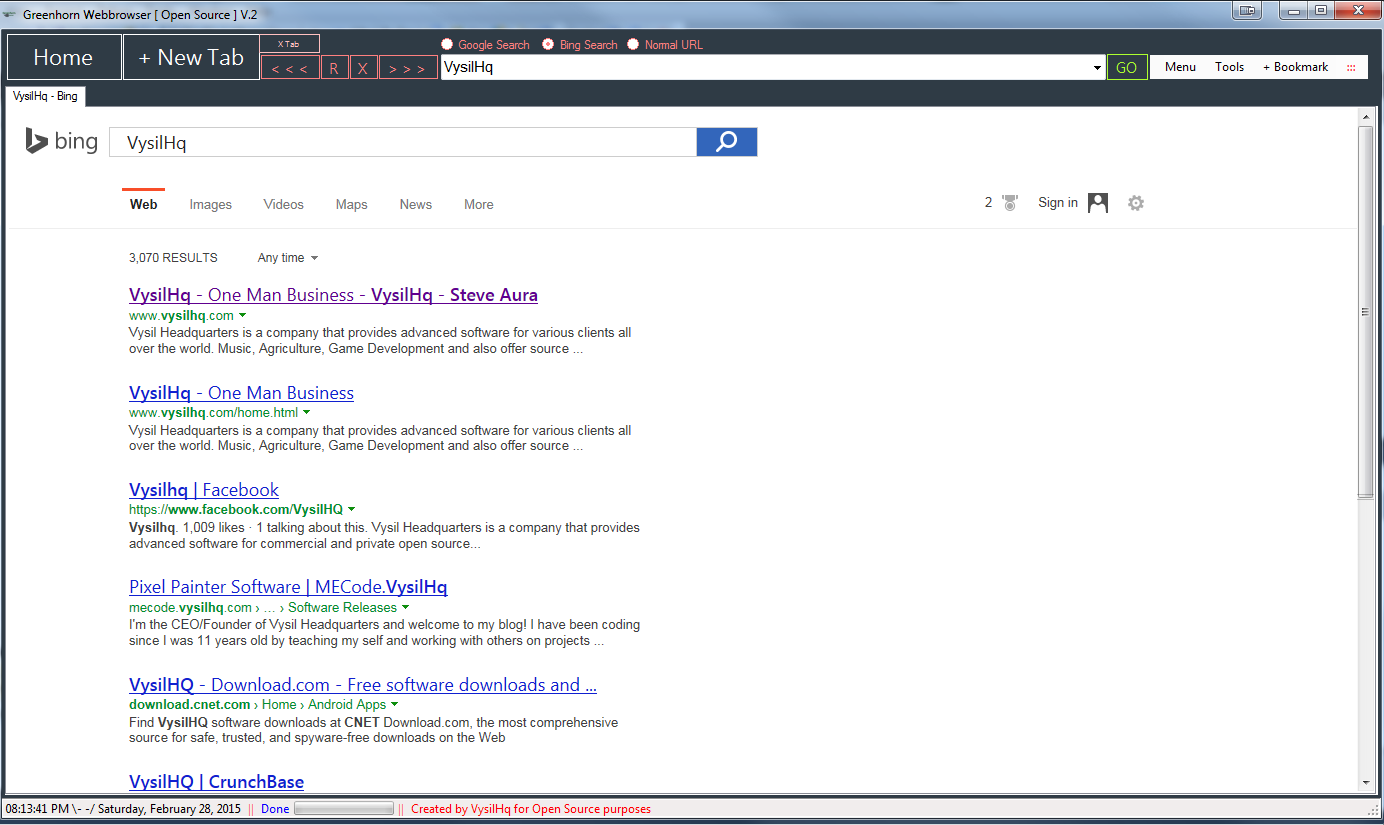Reload the page with the R button
The image size is (1384, 825).
334,67
